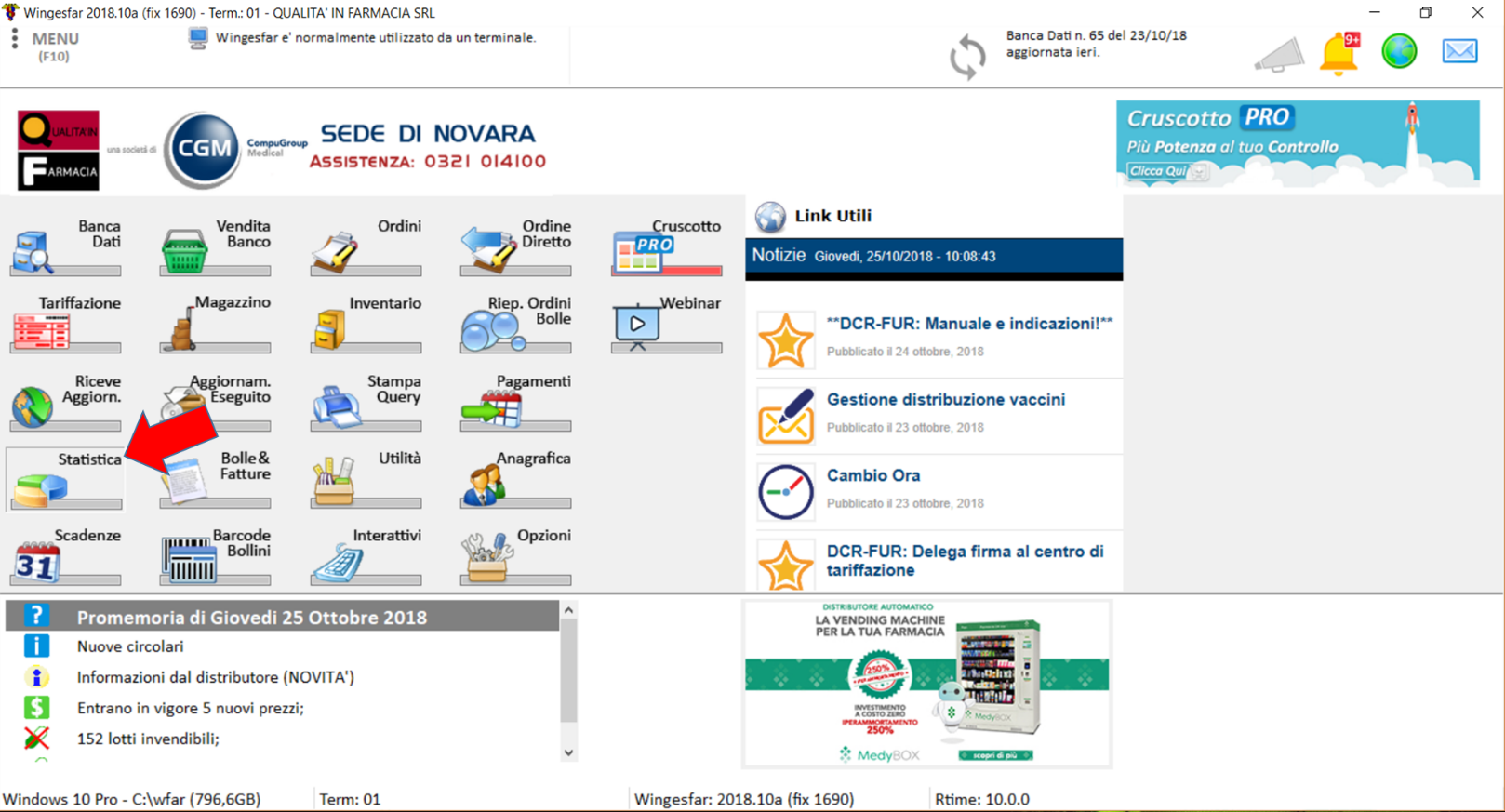Click the terminal computer icon in header
Screen dimensions: 1505x812
(197, 38)
